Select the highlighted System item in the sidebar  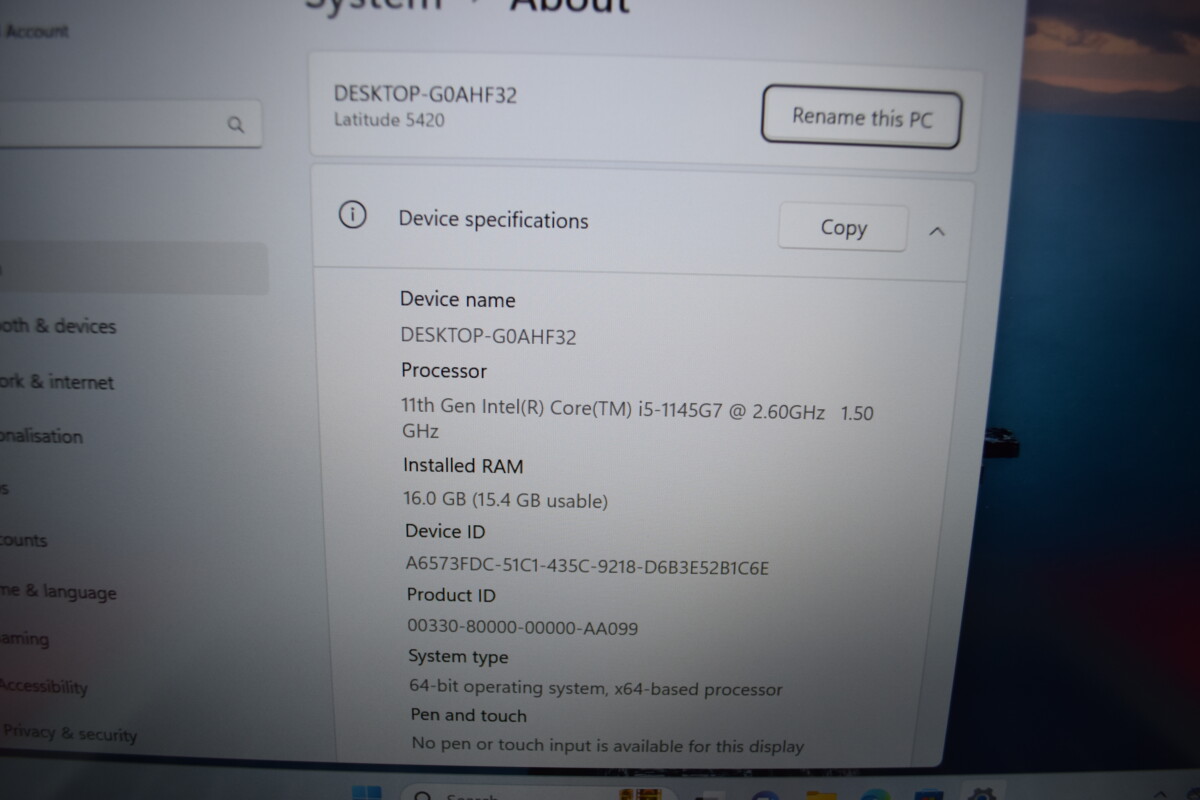tap(134, 268)
